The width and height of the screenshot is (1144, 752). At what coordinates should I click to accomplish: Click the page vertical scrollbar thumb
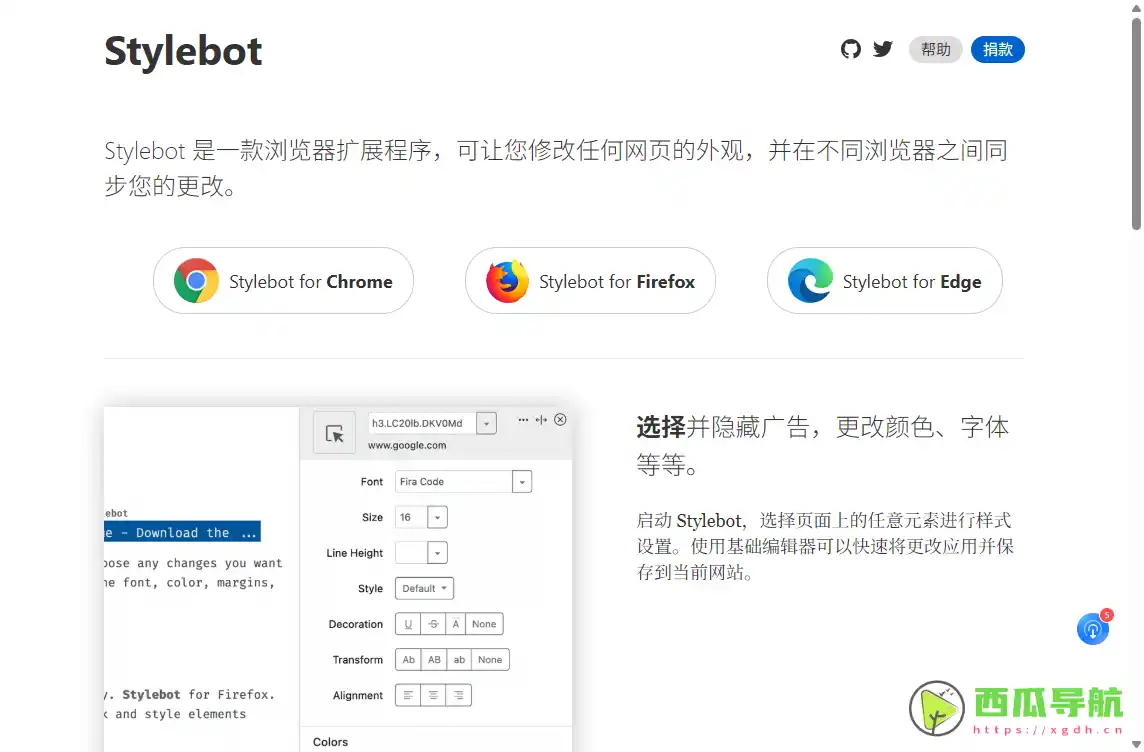click(1136, 124)
